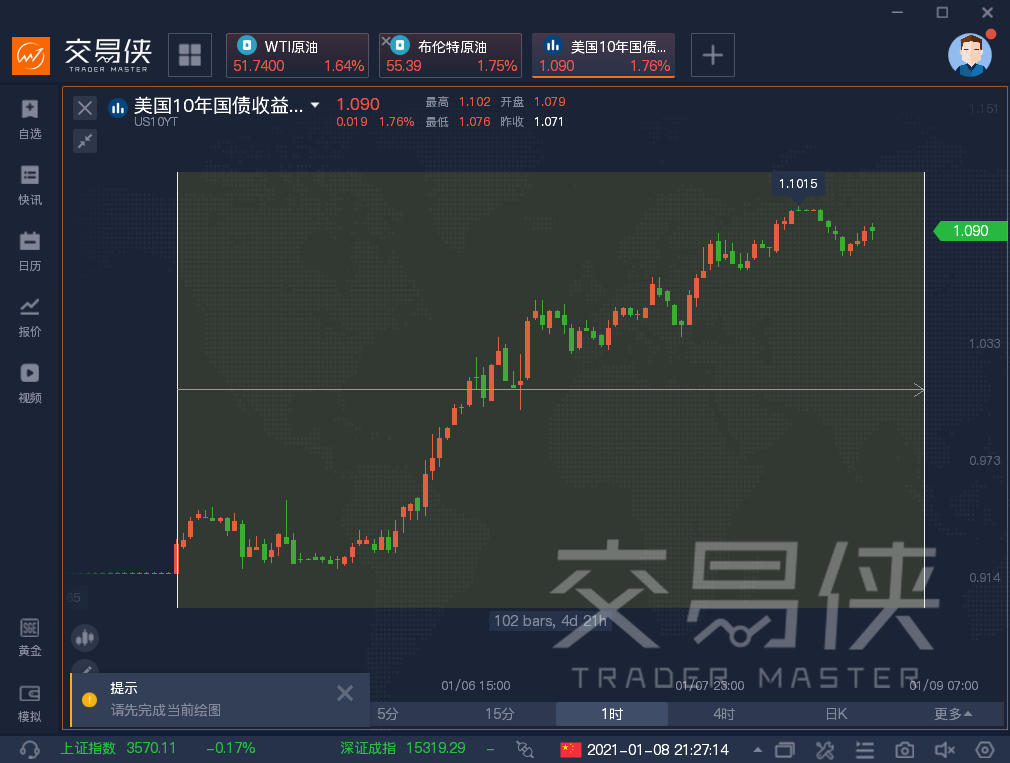
Task: Close the 布伦特原油 tab
Action: coord(385,41)
